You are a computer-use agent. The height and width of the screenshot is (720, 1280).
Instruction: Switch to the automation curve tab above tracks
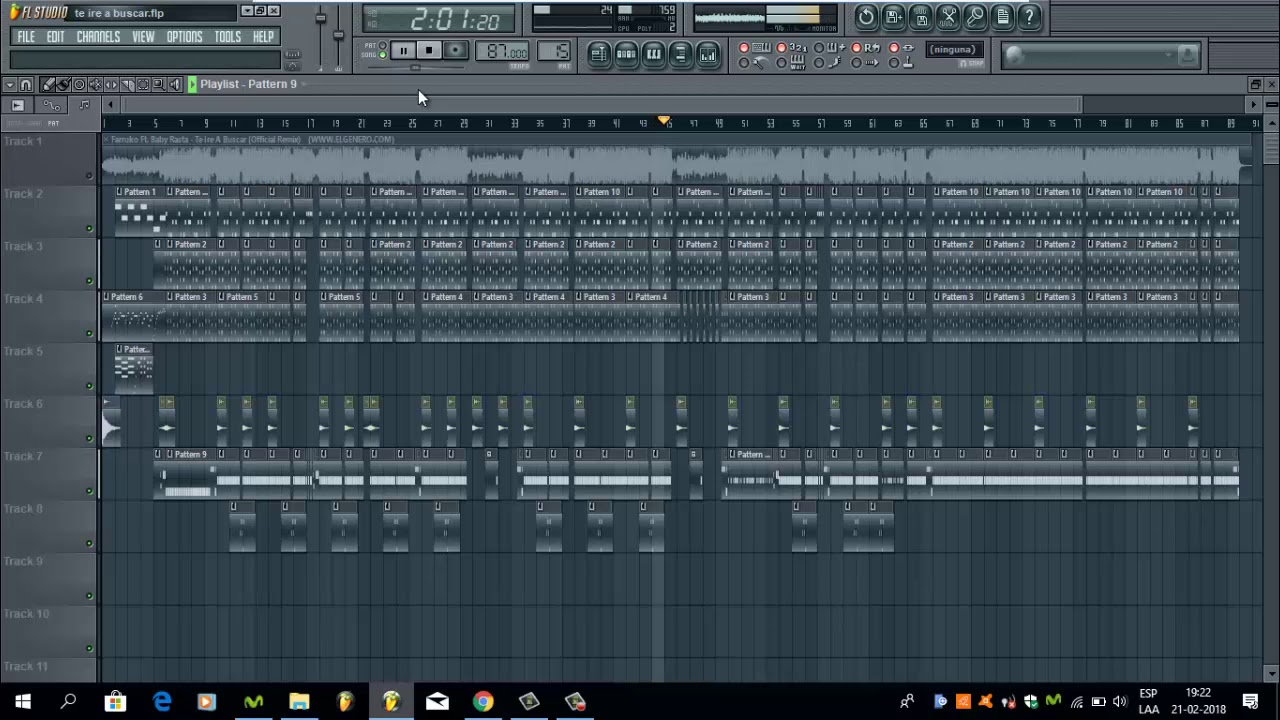pyautogui.click(x=51, y=105)
